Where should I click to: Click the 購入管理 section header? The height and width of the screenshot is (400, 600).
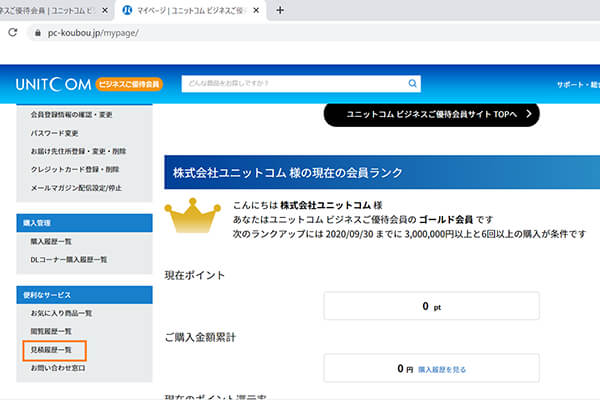click(84, 223)
